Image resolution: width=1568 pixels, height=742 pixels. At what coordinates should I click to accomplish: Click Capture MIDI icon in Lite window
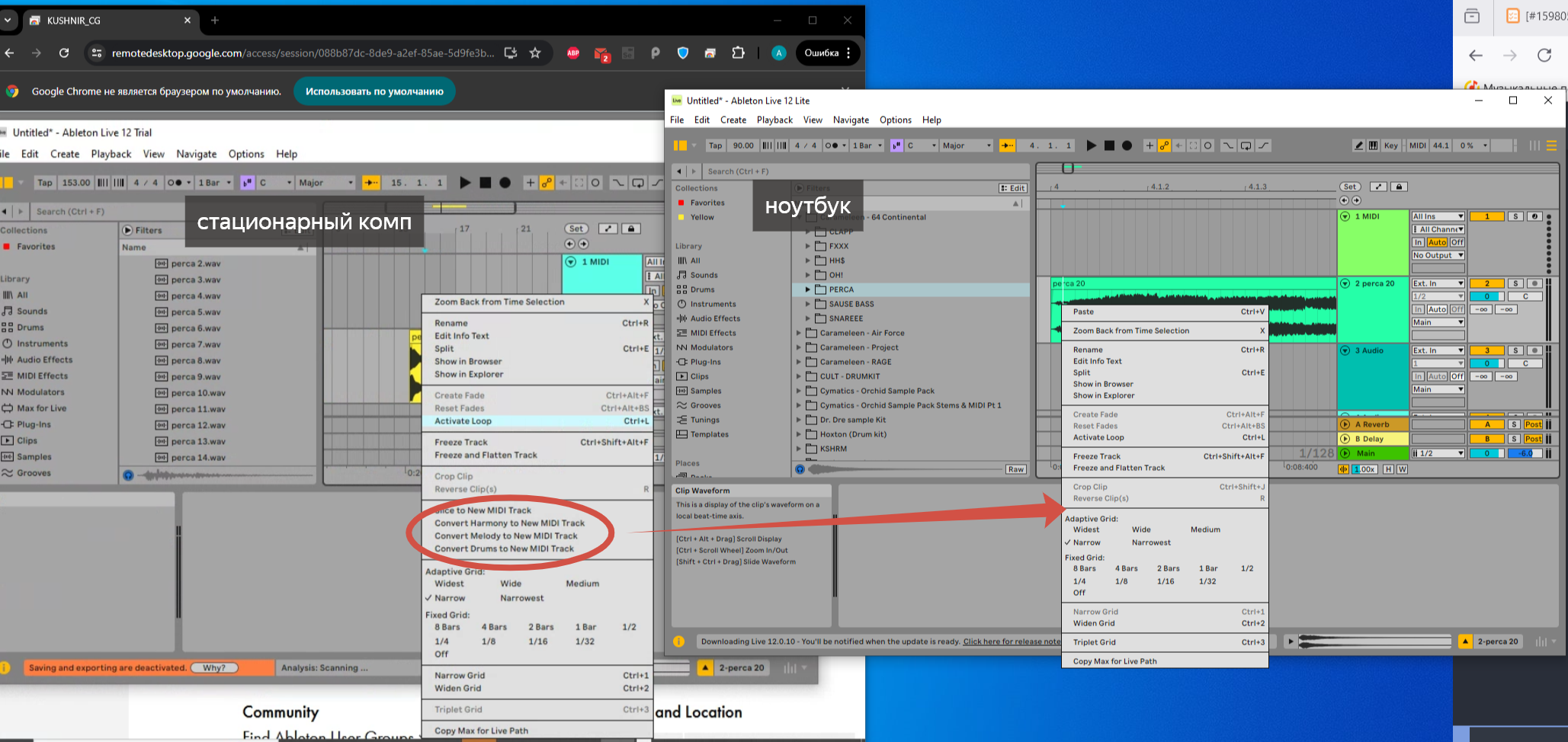pos(1193,146)
